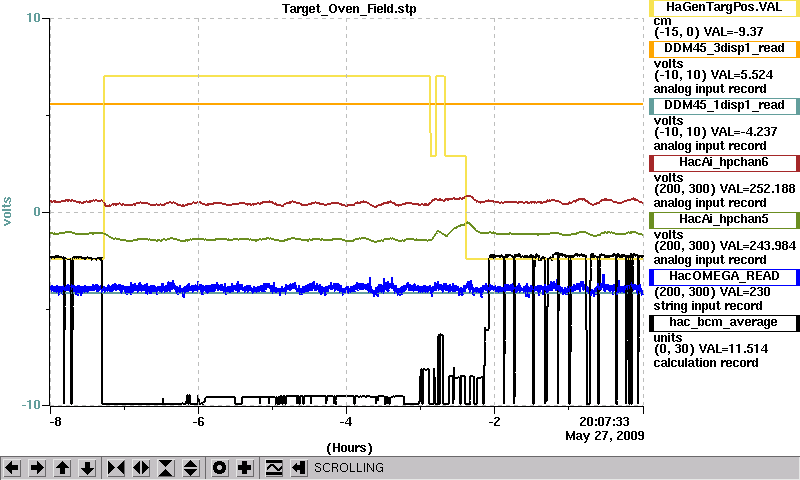Open the controls dialog with the graph icon

[274, 467]
